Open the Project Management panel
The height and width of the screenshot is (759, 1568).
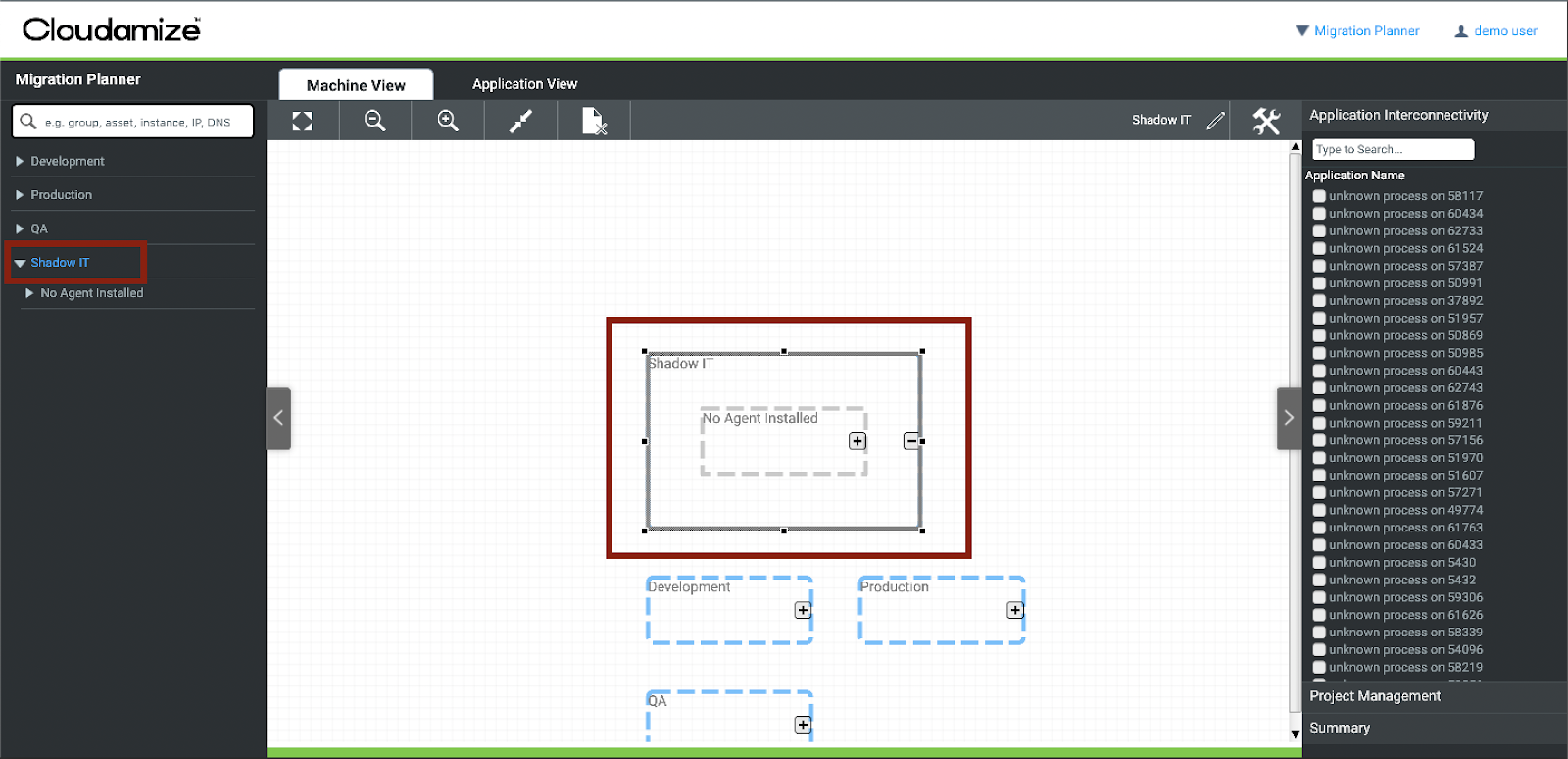click(x=1375, y=696)
